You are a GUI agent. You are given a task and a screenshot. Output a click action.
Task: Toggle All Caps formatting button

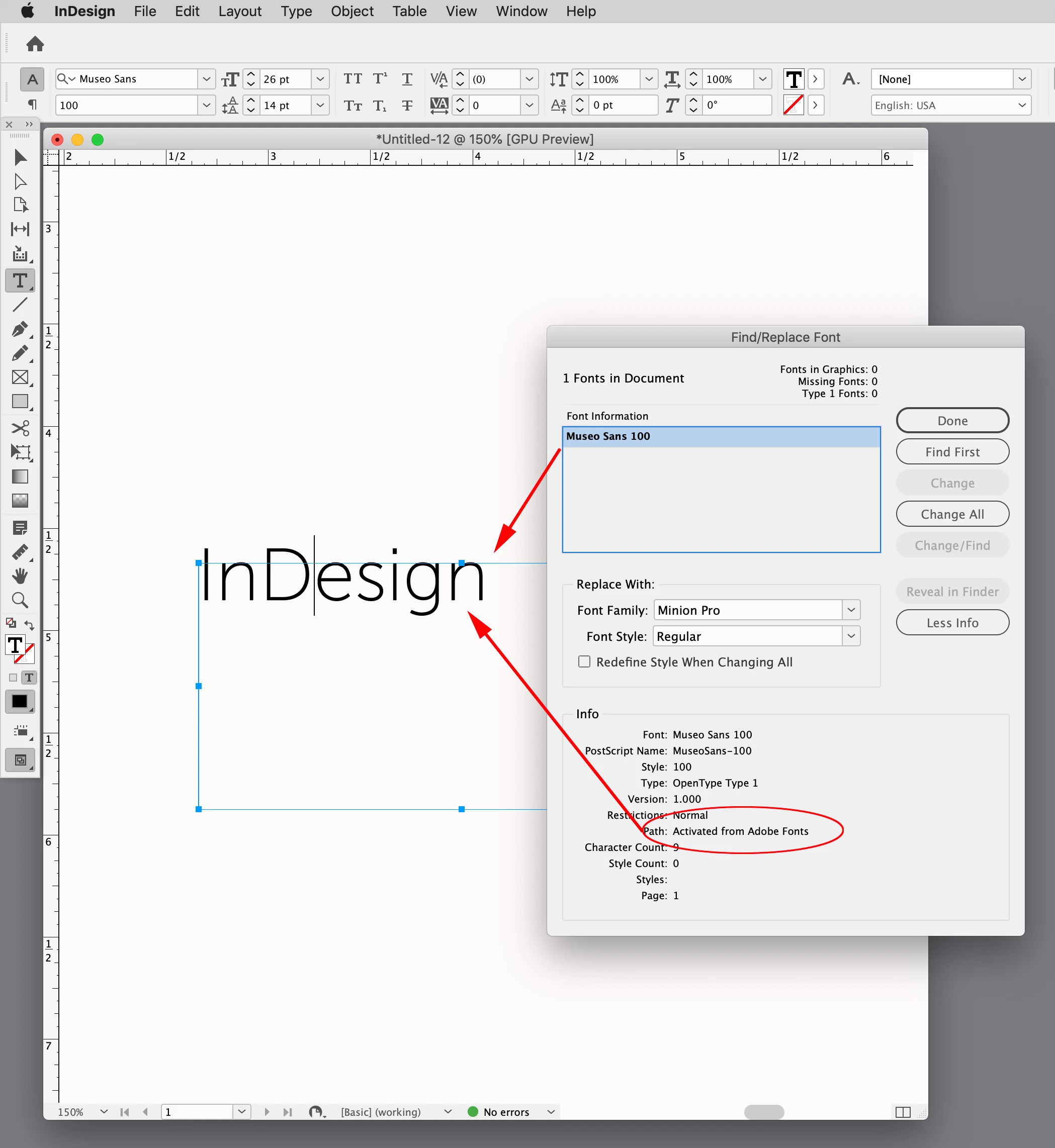point(352,79)
